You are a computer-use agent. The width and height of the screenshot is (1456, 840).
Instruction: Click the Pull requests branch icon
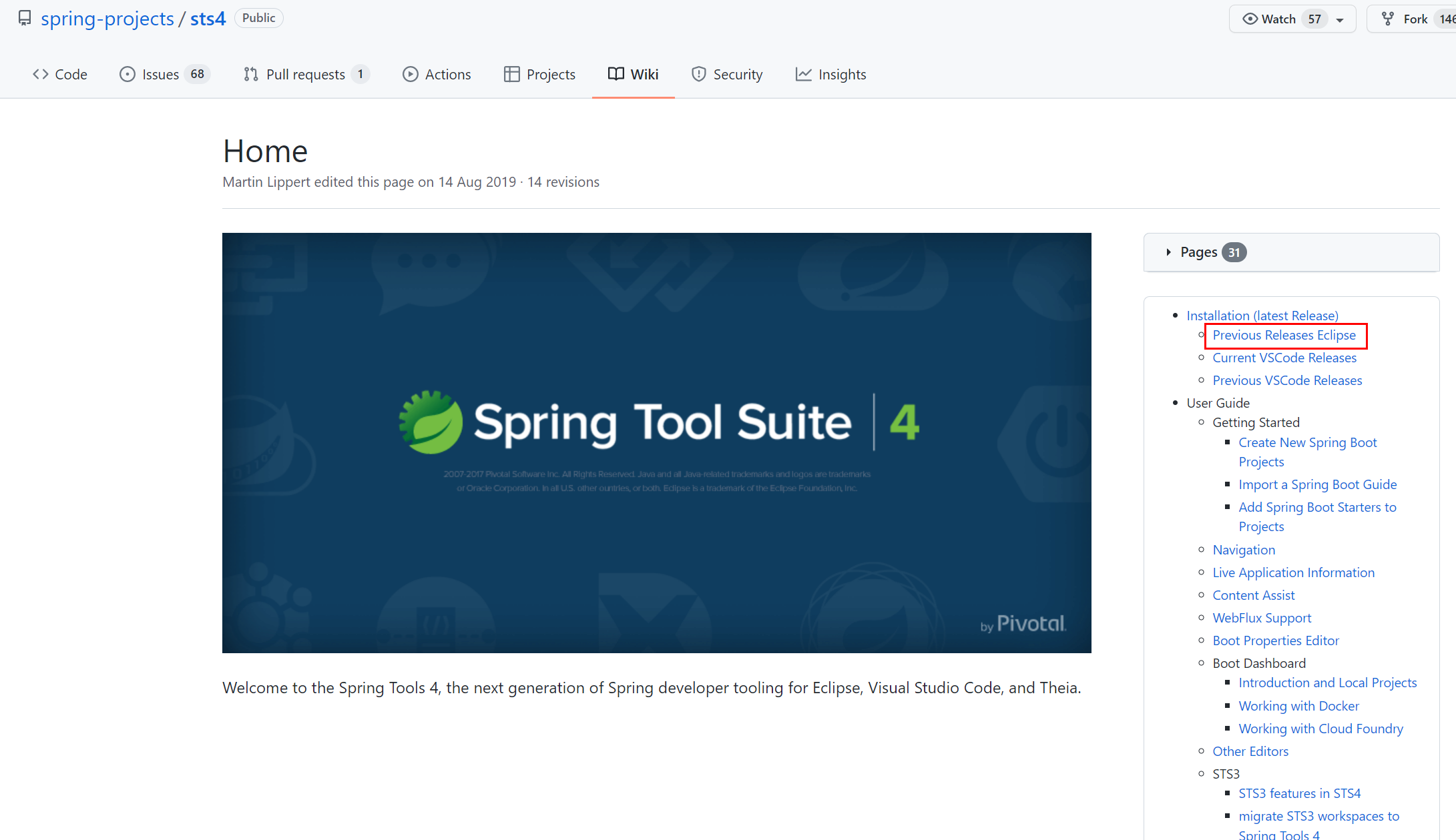point(251,74)
